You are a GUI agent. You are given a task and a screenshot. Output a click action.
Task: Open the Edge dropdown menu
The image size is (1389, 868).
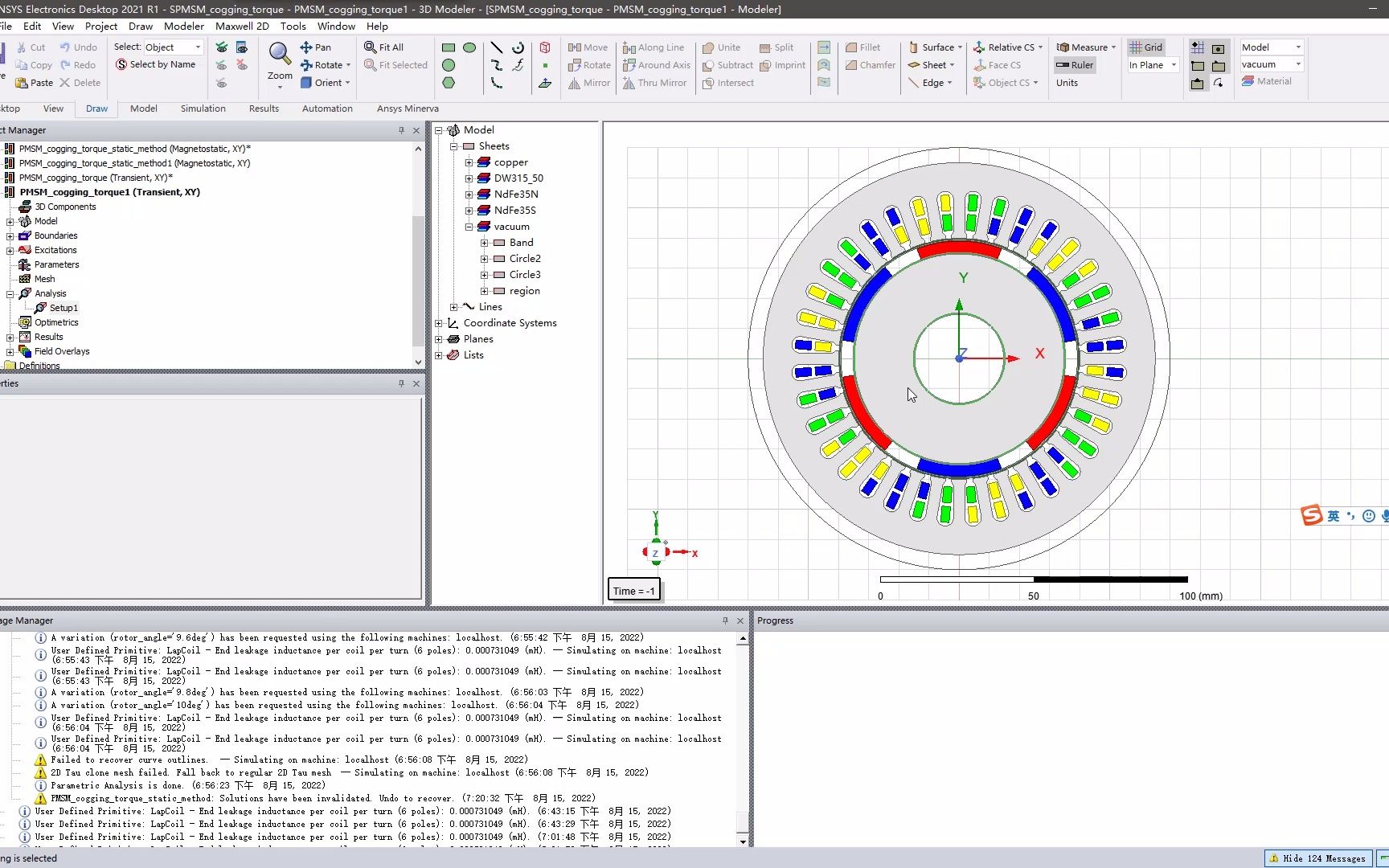point(930,83)
